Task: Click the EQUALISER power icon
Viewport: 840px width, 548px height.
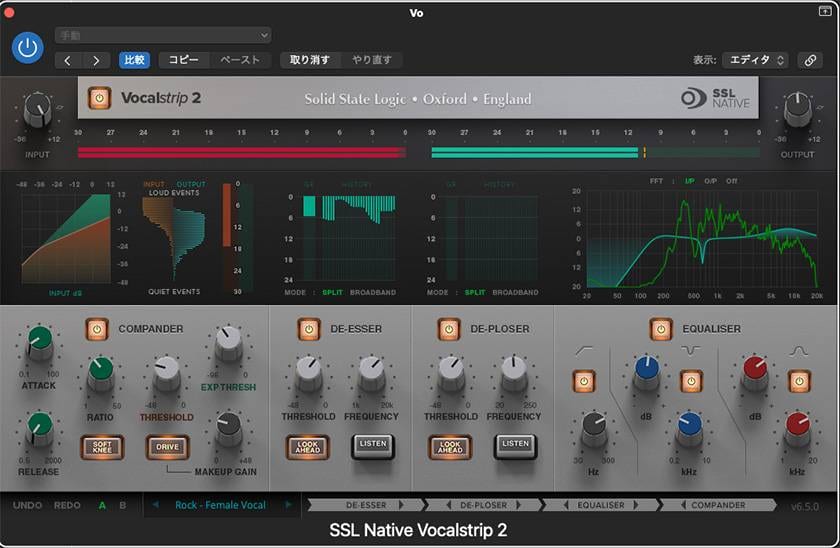Action: (x=661, y=329)
